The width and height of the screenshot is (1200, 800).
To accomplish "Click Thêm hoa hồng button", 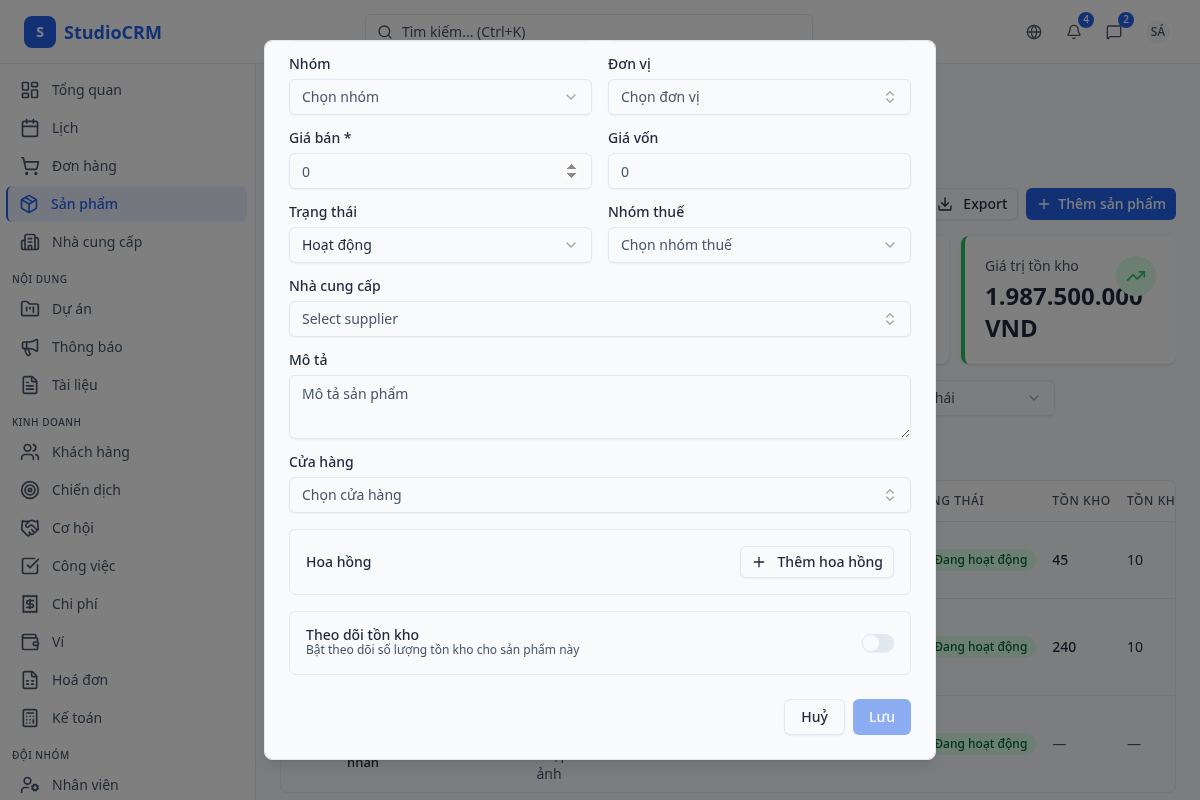I will [x=817, y=562].
